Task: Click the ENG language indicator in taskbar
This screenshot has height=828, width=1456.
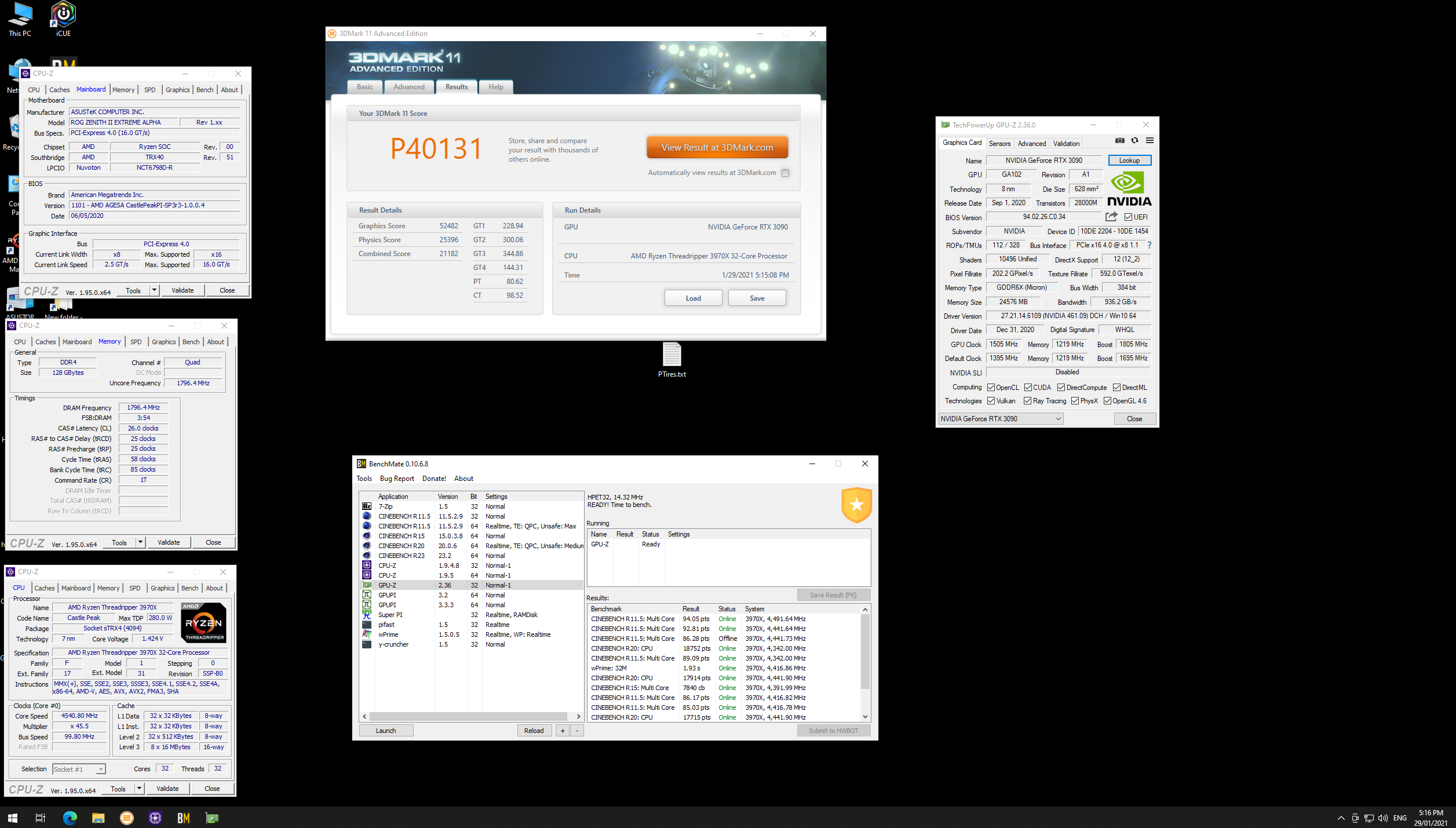Action: (1400, 818)
